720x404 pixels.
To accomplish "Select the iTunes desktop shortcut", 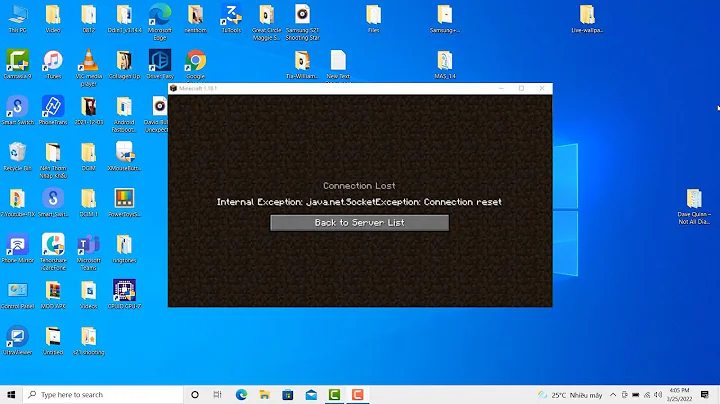I will coord(53,64).
